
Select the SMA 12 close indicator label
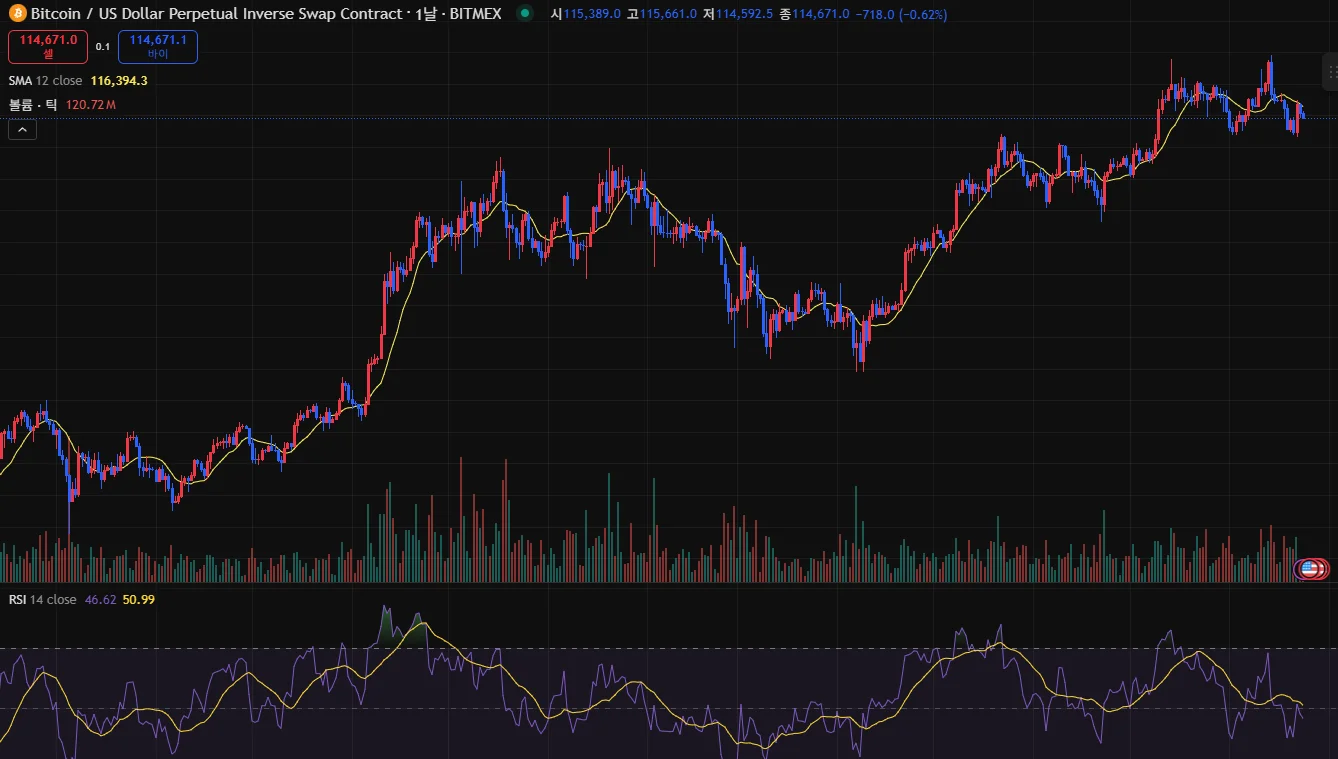46,81
